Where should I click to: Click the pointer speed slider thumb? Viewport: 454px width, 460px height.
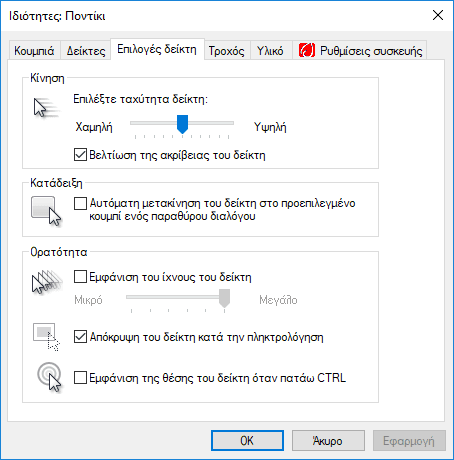(182, 124)
